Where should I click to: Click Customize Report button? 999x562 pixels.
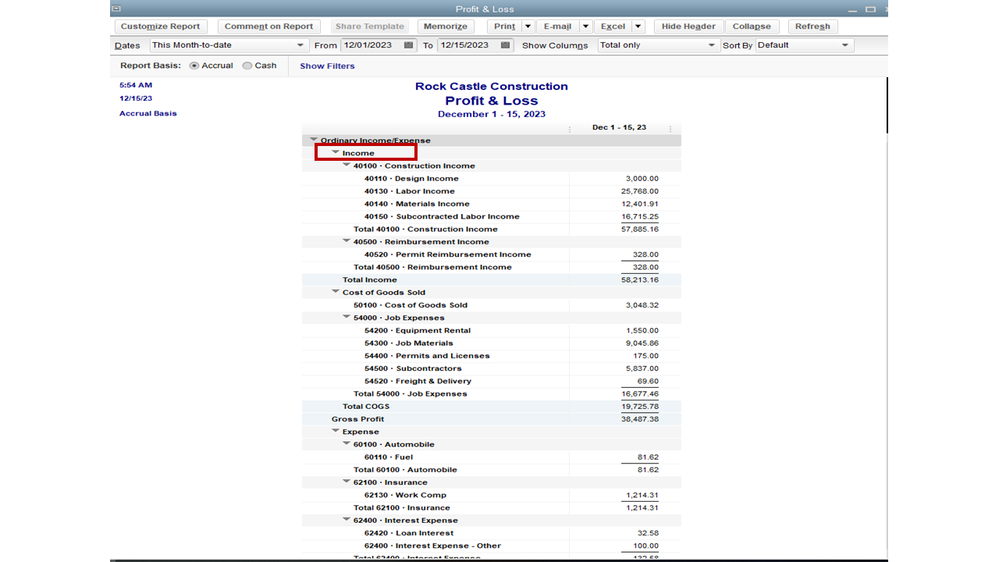[x=161, y=26]
